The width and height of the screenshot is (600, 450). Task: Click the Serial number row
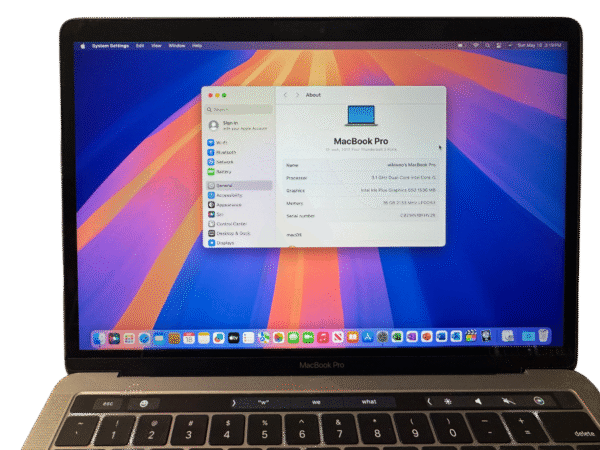(361, 215)
